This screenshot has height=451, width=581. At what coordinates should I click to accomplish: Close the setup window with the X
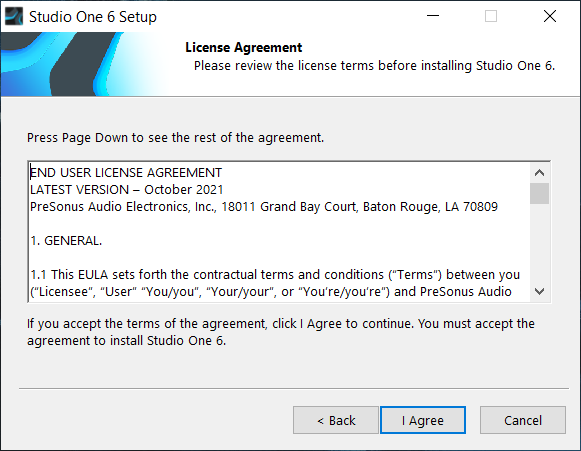[550, 16]
